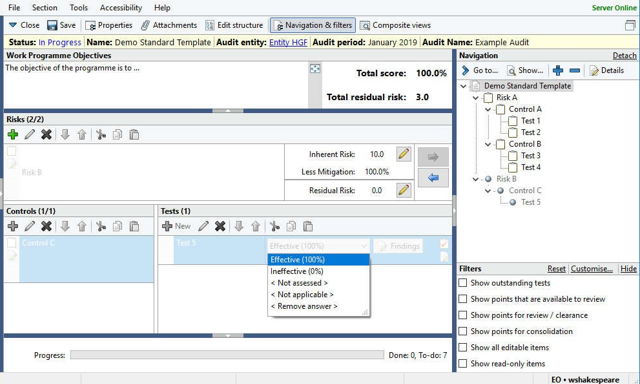Enable Show outstanding tests filter
Screen dimensions: 640x384
point(462,283)
